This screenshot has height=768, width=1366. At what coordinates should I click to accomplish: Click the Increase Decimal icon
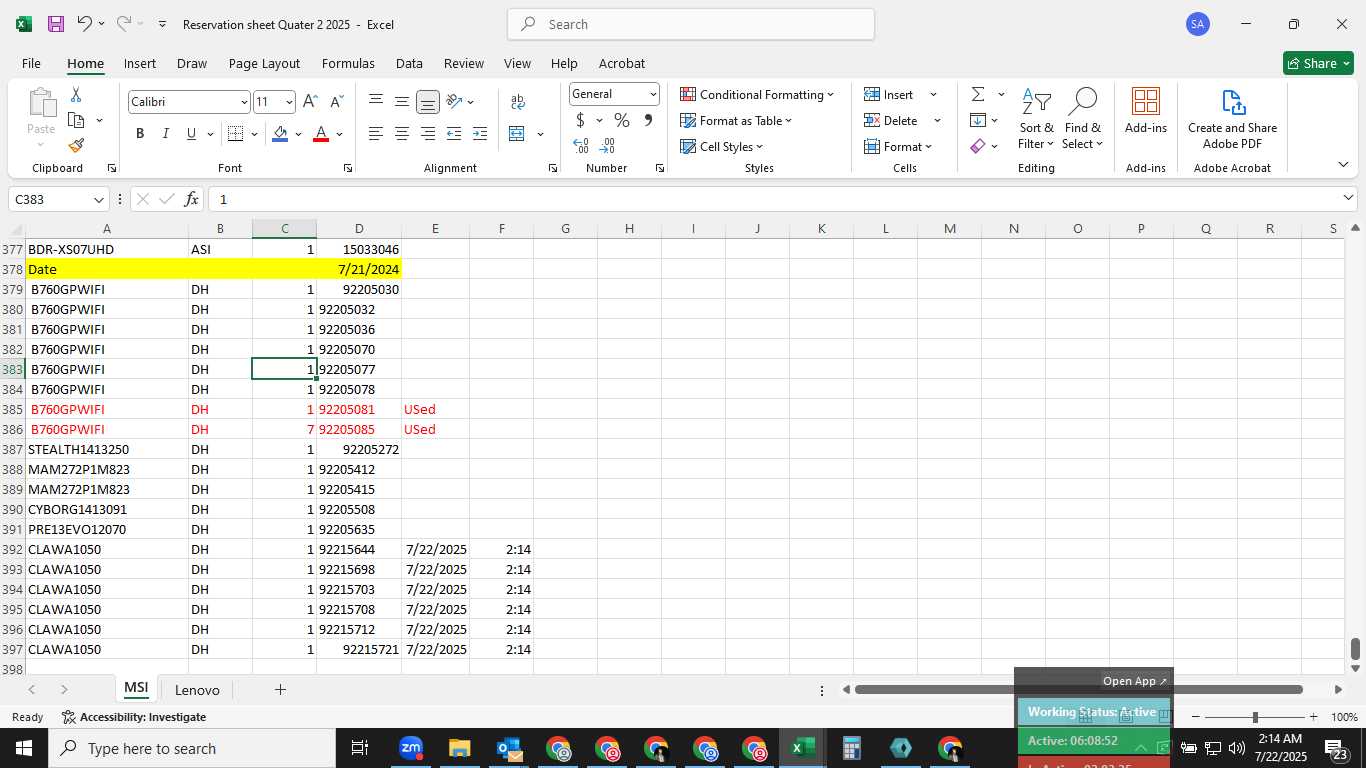(x=581, y=146)
